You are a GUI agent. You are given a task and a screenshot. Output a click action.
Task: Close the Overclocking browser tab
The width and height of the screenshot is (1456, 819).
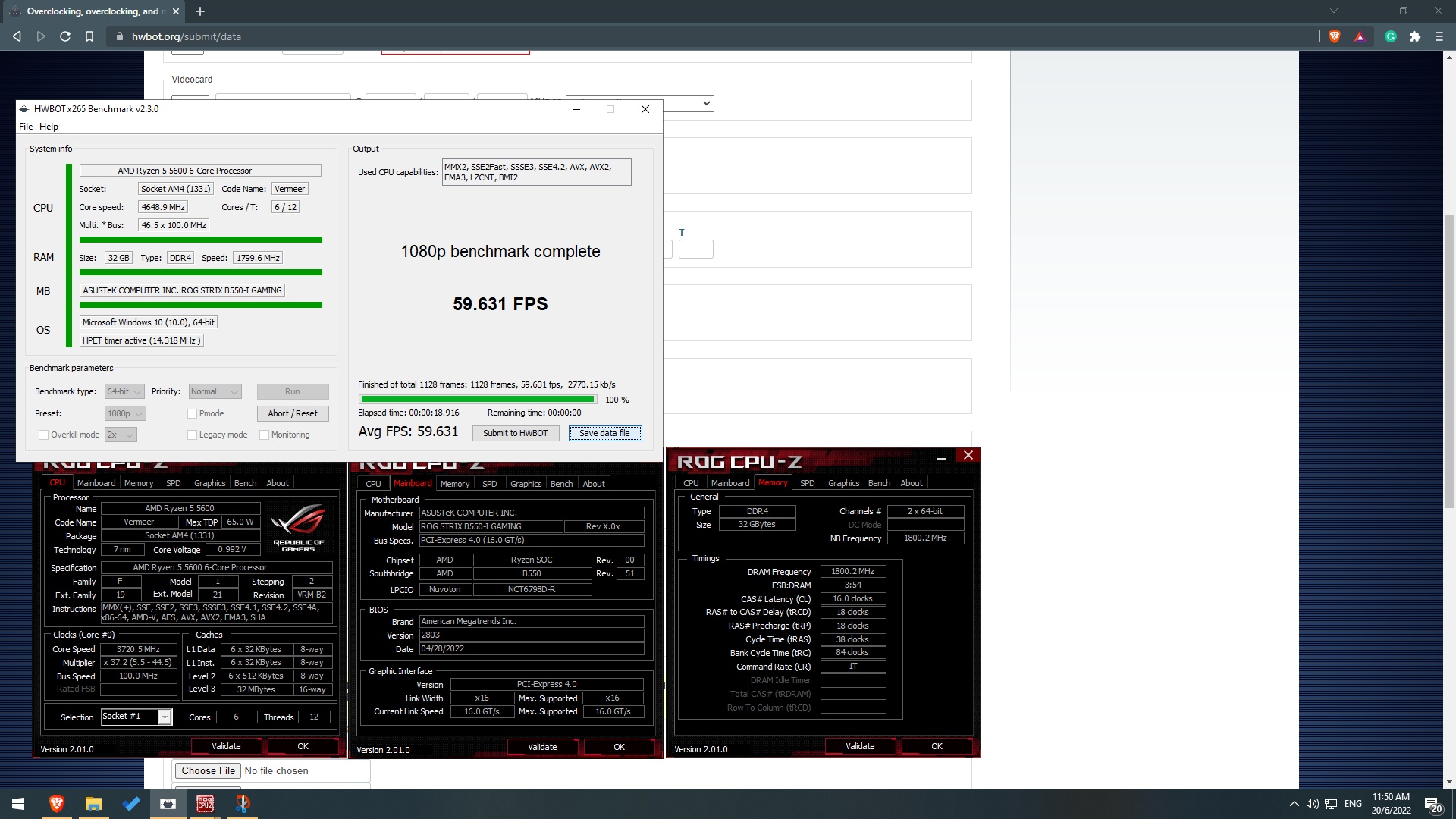(176, 11)
